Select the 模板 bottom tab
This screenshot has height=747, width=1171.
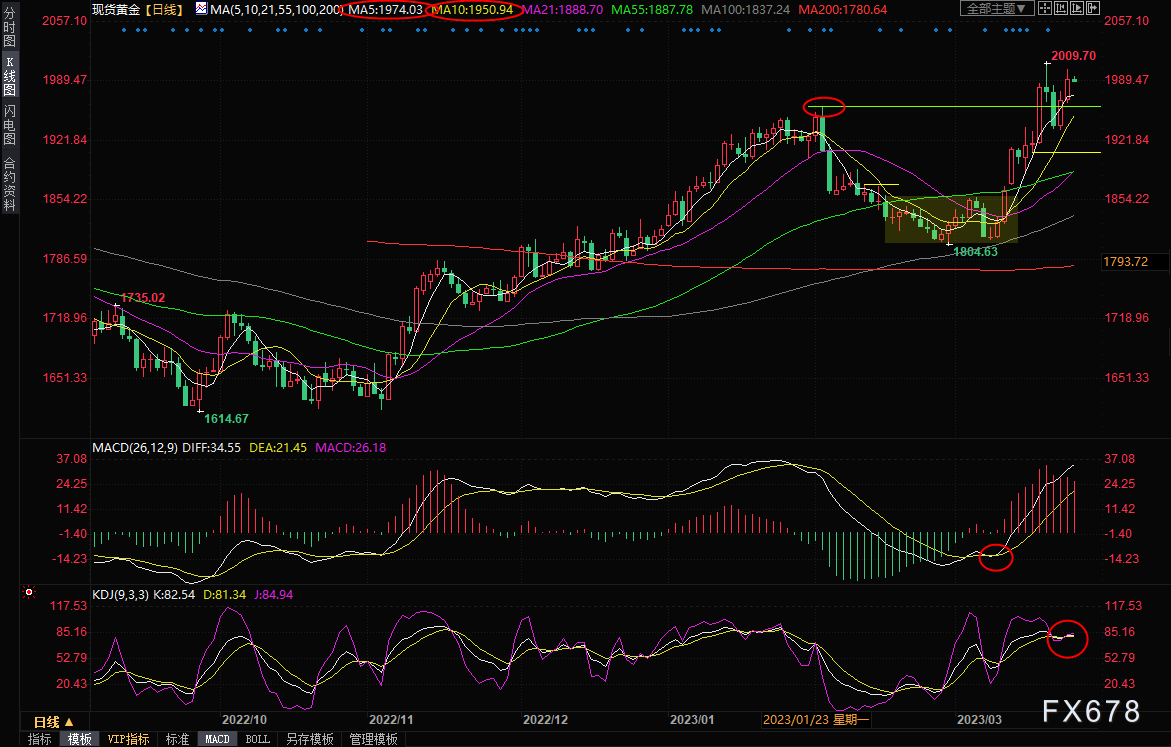click(80, 739)
